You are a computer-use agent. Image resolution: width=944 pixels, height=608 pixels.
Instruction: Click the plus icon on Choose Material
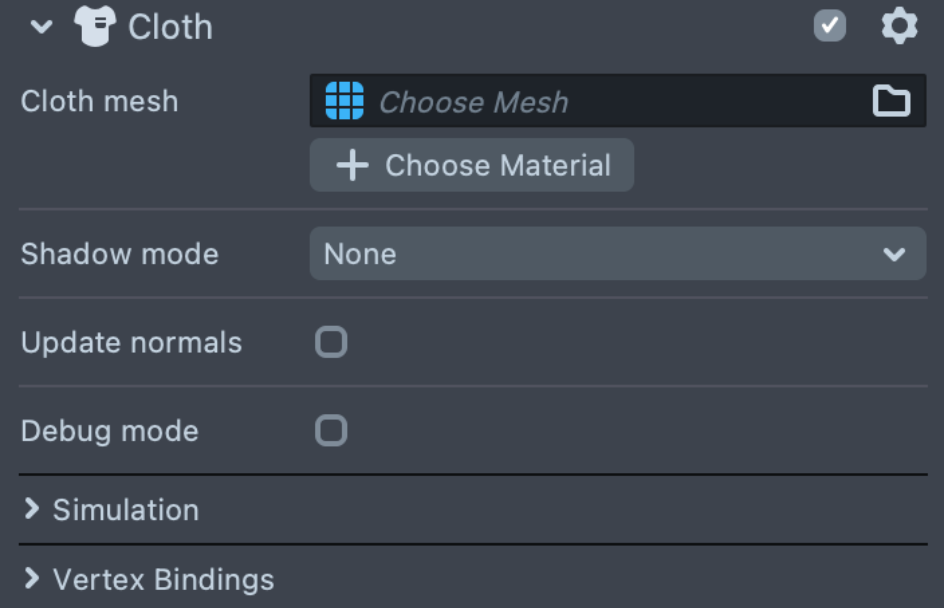click(352, 165)
